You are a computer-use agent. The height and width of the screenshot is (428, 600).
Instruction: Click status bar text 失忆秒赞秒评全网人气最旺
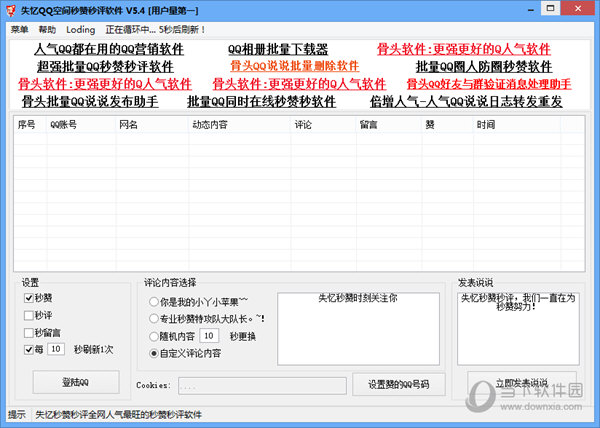(x=118, y=415)
